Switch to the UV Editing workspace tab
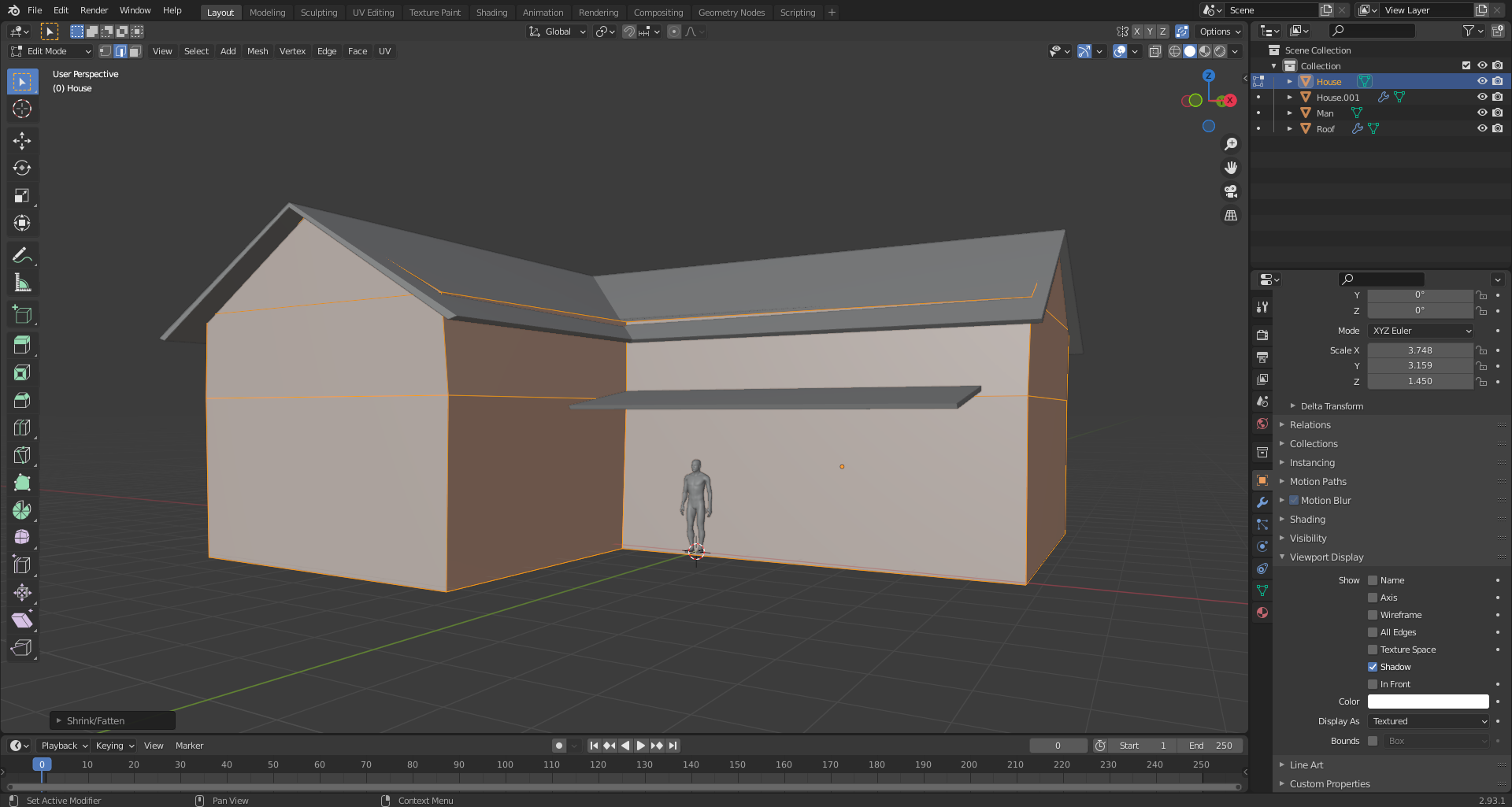The image size is (1512, 807). (x=373, y=13)
